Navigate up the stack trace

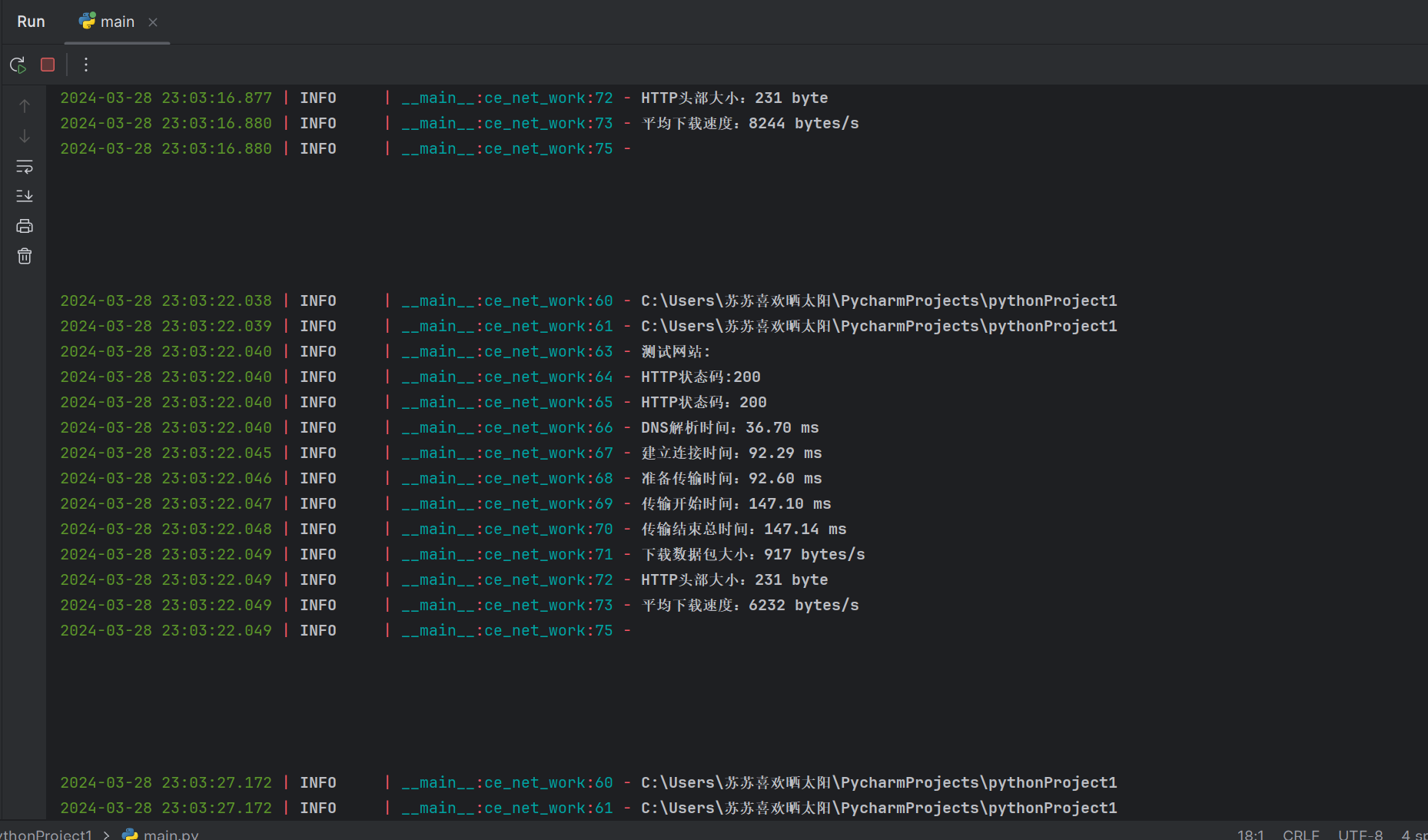[25, 106]
